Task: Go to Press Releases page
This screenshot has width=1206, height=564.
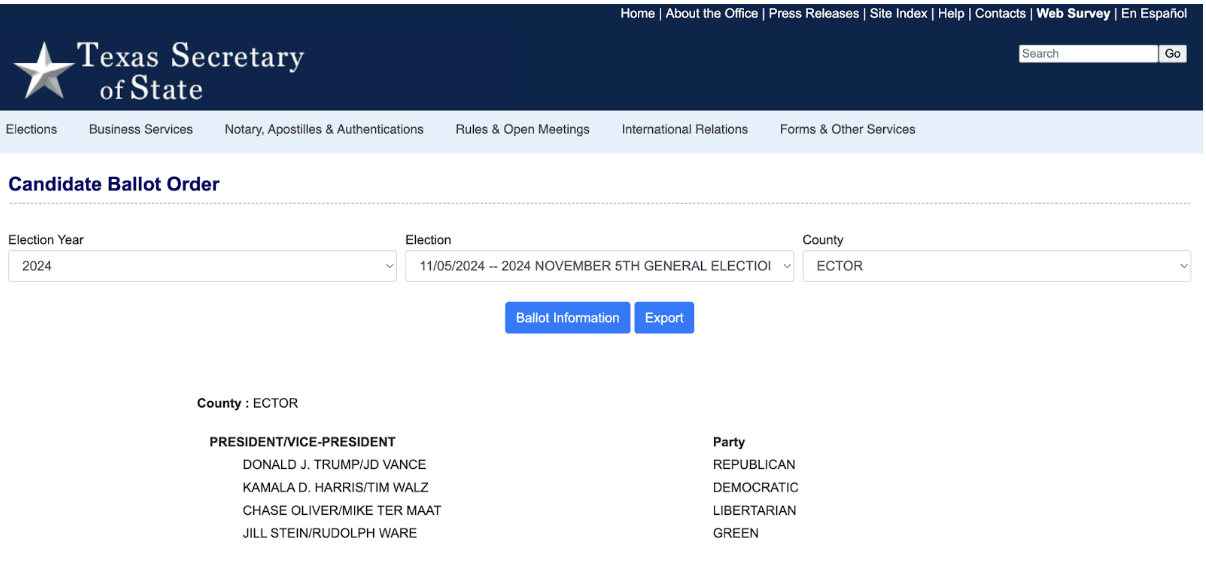Action: [x=814, y=14]
